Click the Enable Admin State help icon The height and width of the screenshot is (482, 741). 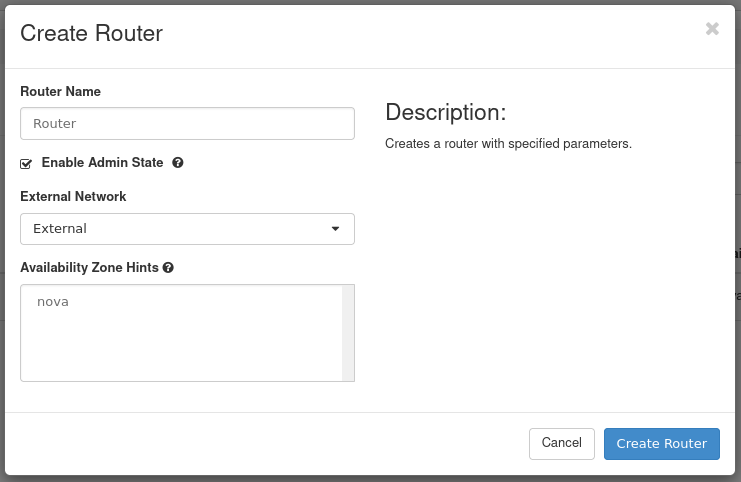click(178, 162)
